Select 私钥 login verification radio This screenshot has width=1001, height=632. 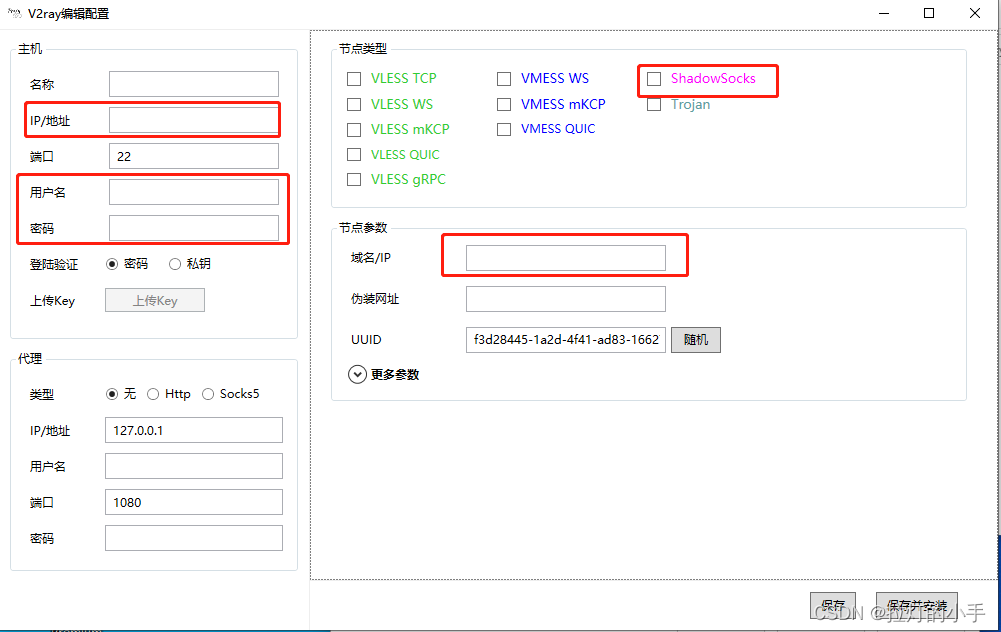[x=175, y=264]
